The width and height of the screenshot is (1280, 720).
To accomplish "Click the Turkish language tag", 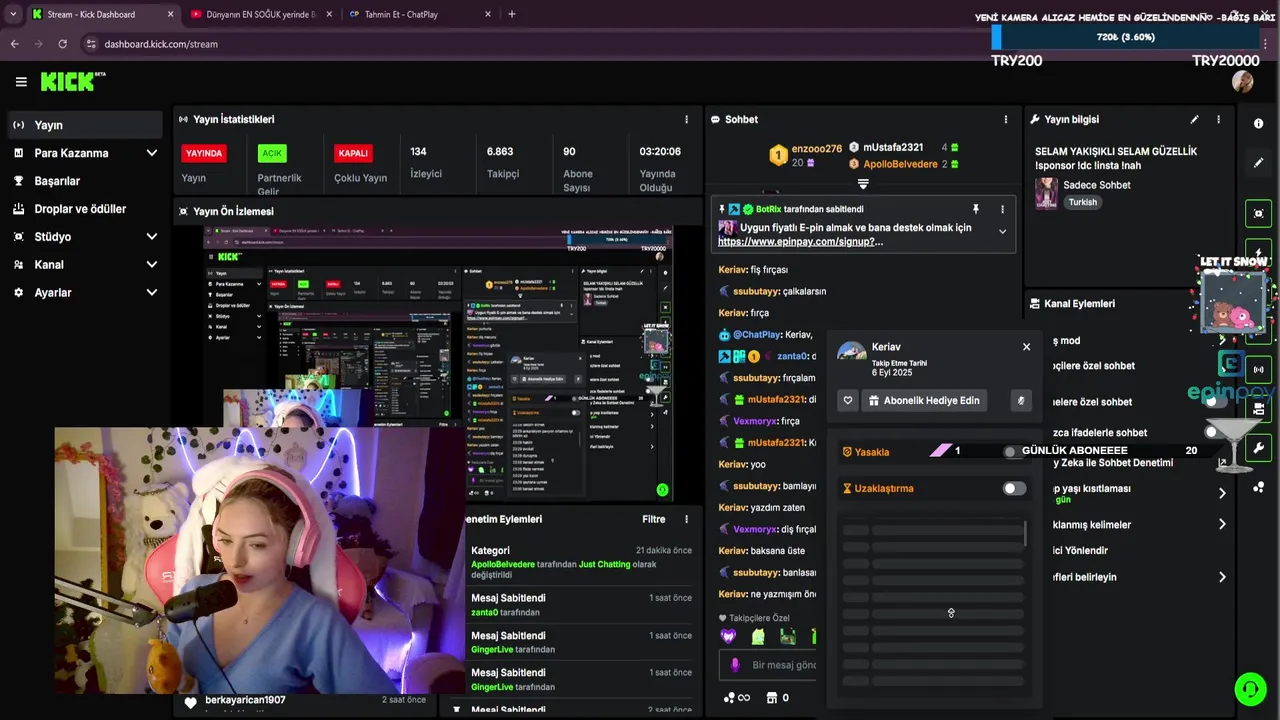I will 1082,202.
